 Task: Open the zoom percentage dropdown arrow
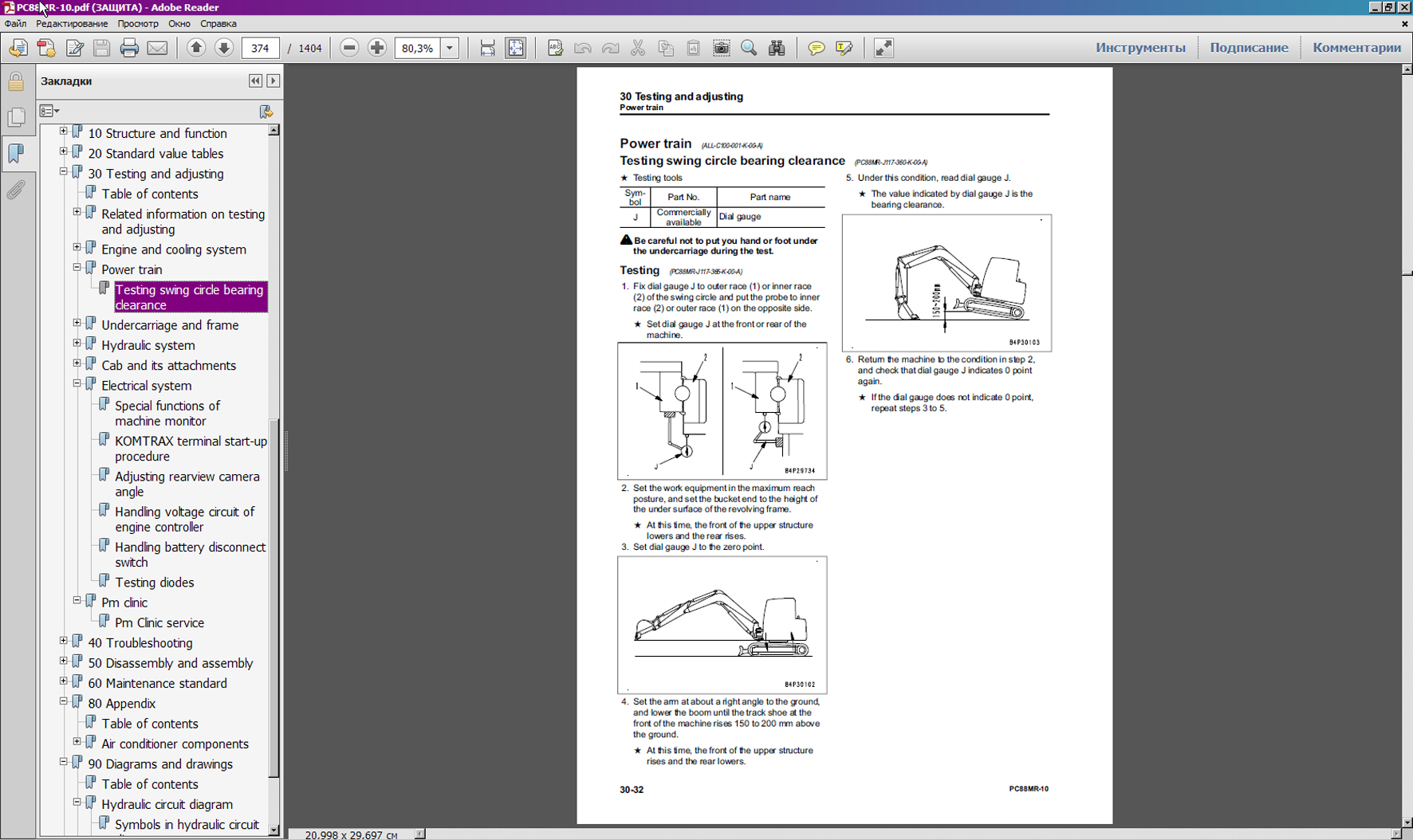[450, 49]
